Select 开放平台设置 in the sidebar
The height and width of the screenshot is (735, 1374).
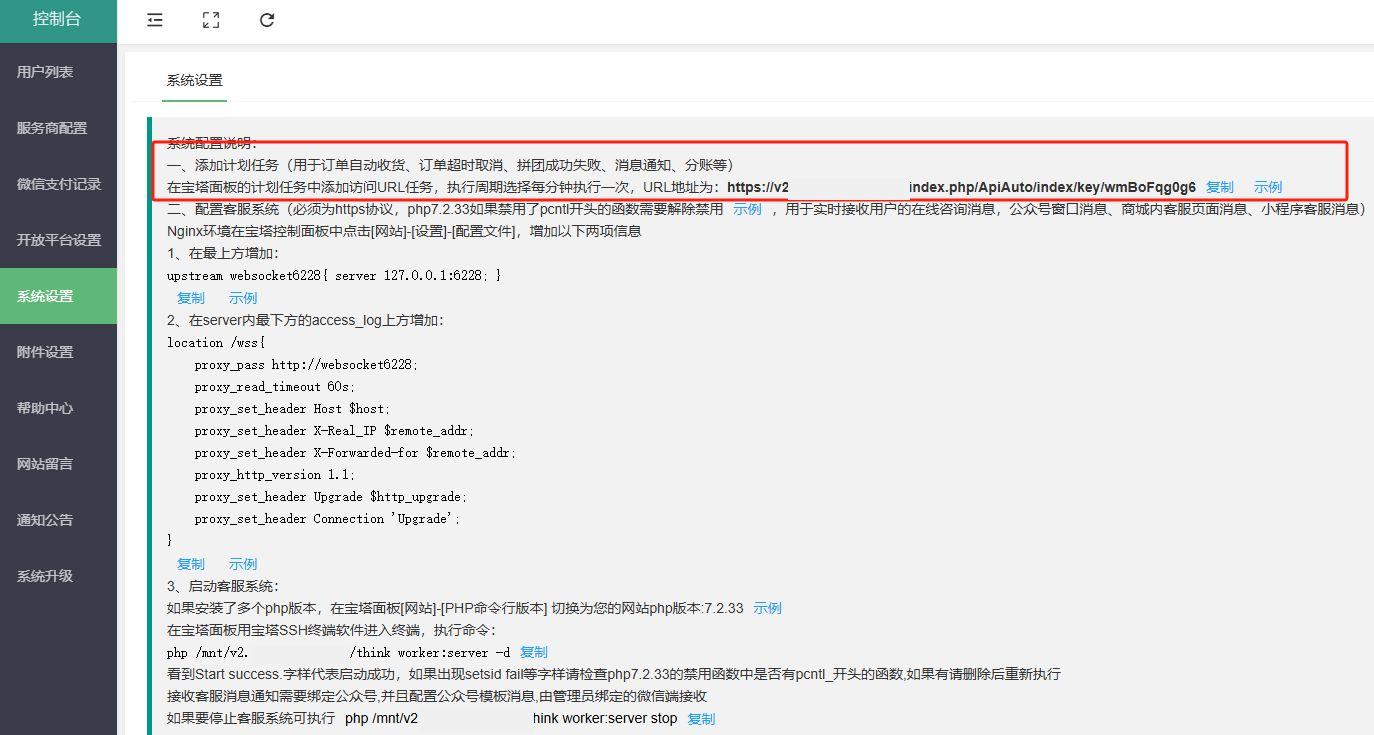pyautogui.click(x=59, y=240)
